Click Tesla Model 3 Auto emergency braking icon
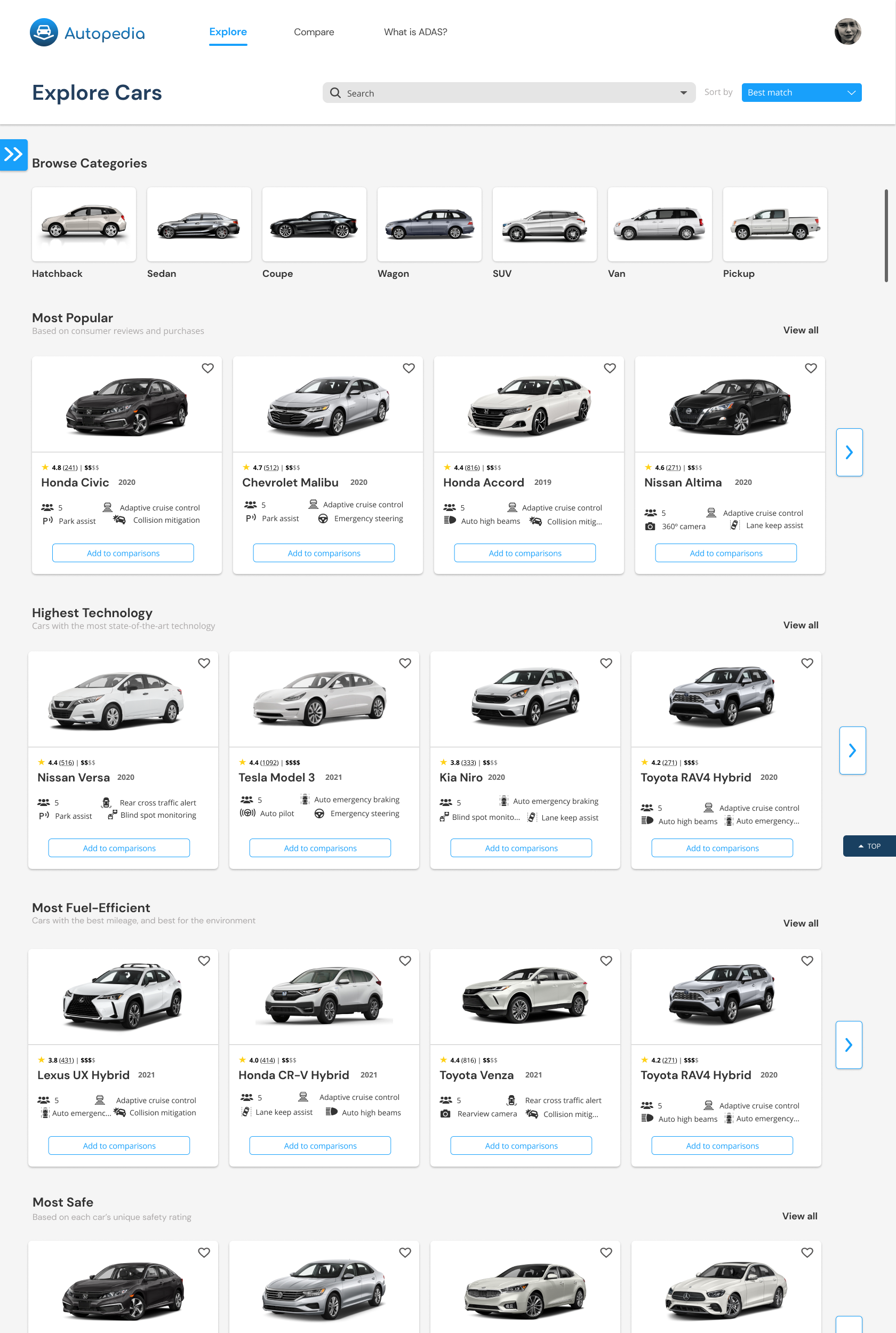 click(x=305, y=800)
